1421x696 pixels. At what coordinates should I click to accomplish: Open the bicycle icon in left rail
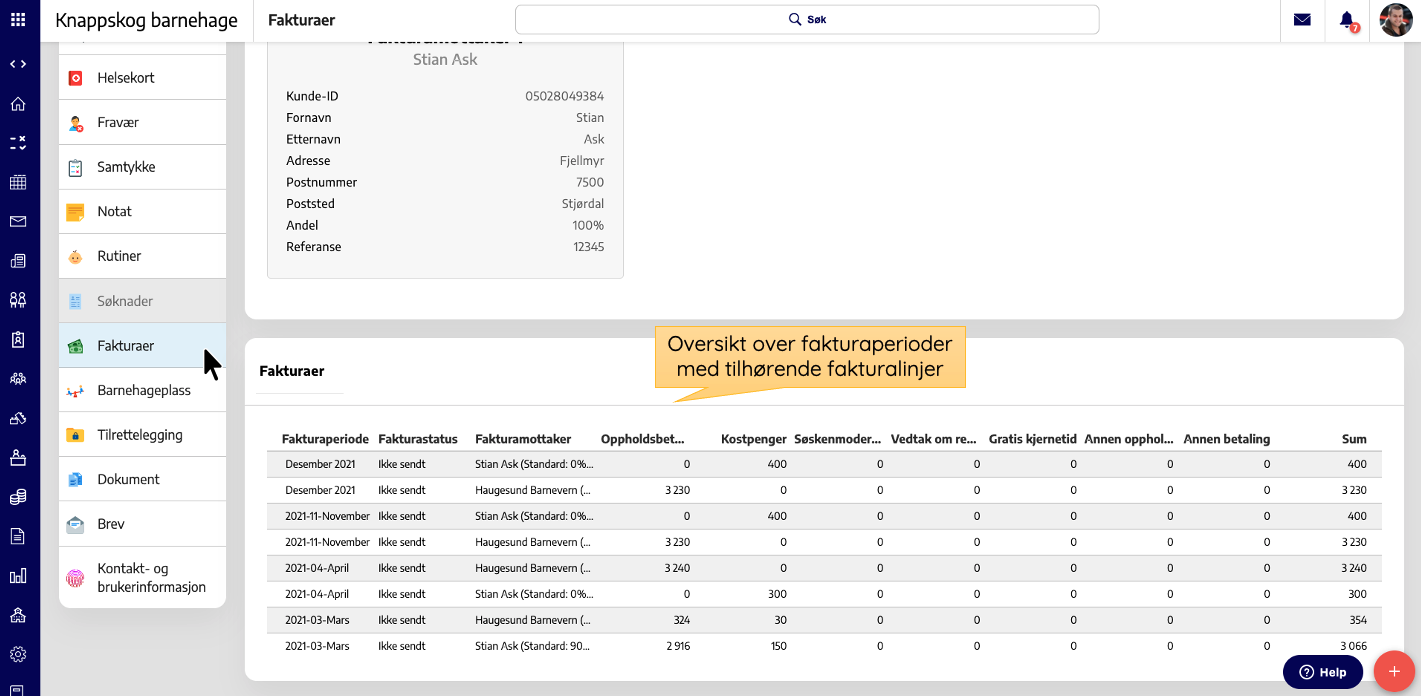[x=18, y=418]
